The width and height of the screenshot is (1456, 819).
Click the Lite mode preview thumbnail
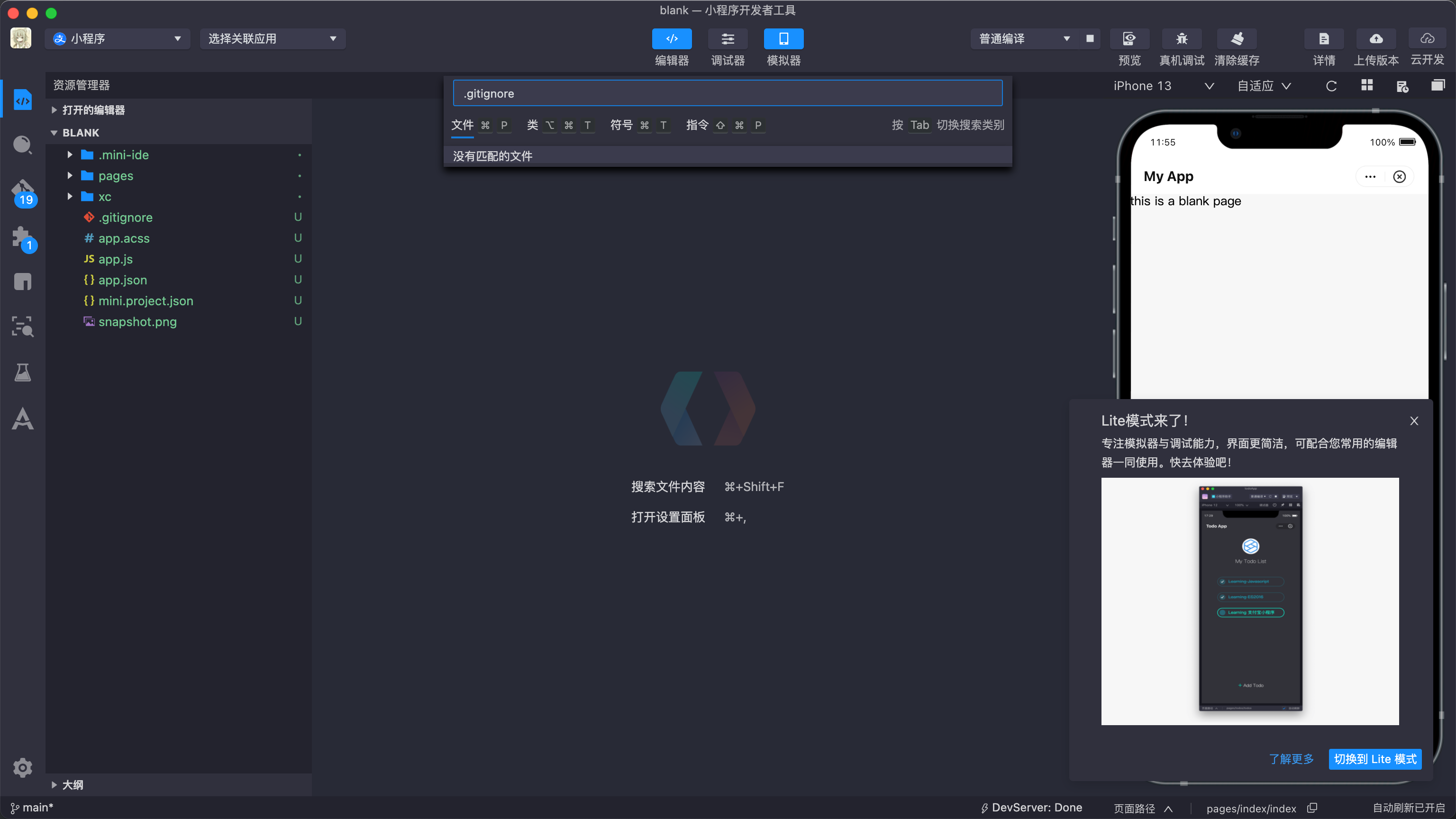click(1250, 601)
